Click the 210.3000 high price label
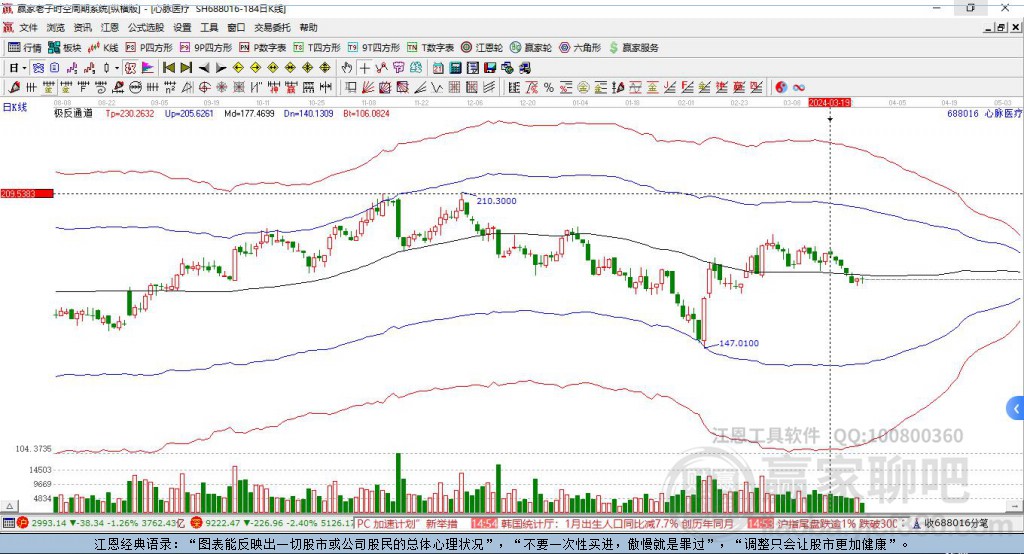 click(x=496, y=201)
